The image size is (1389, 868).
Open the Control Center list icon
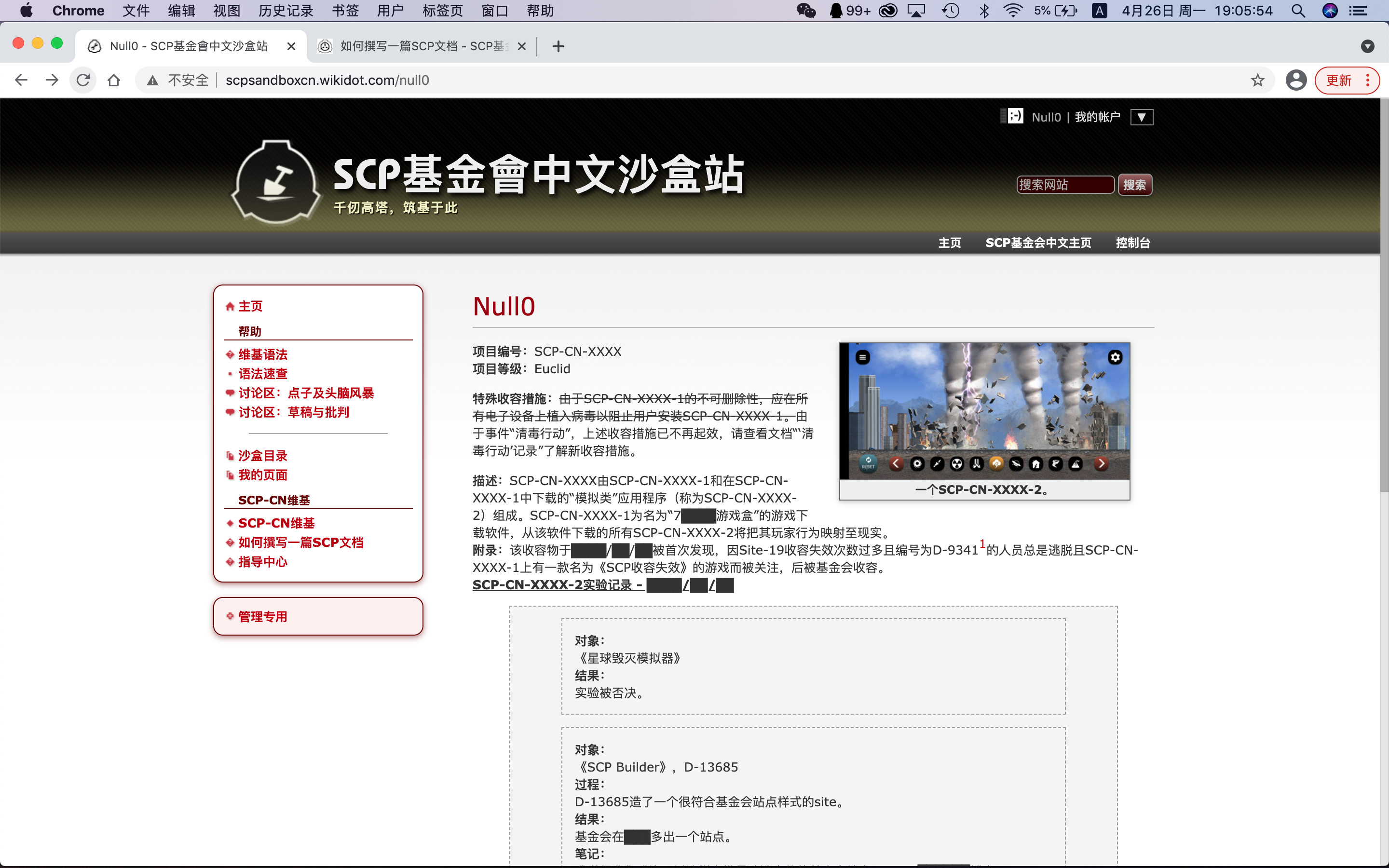[x=1359, y=10]
